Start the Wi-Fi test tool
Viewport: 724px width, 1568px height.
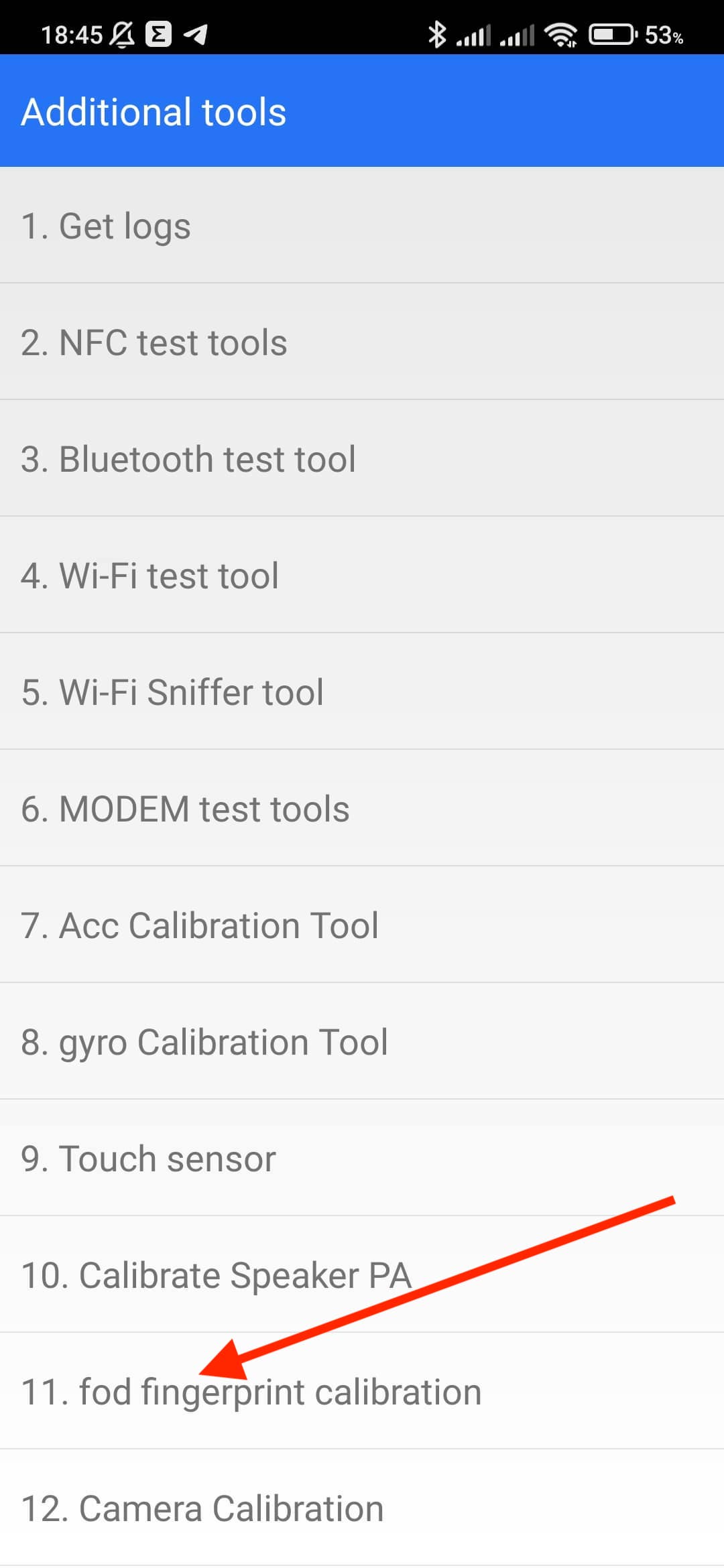362,575
